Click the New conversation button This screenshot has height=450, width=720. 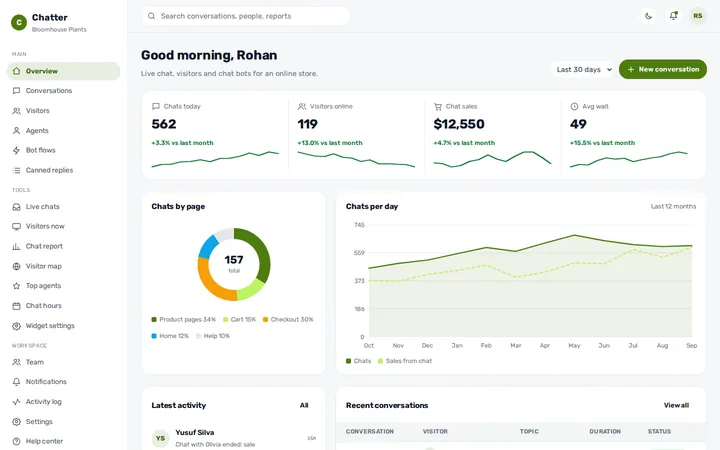pyautogui.click(x=663, y=69)
